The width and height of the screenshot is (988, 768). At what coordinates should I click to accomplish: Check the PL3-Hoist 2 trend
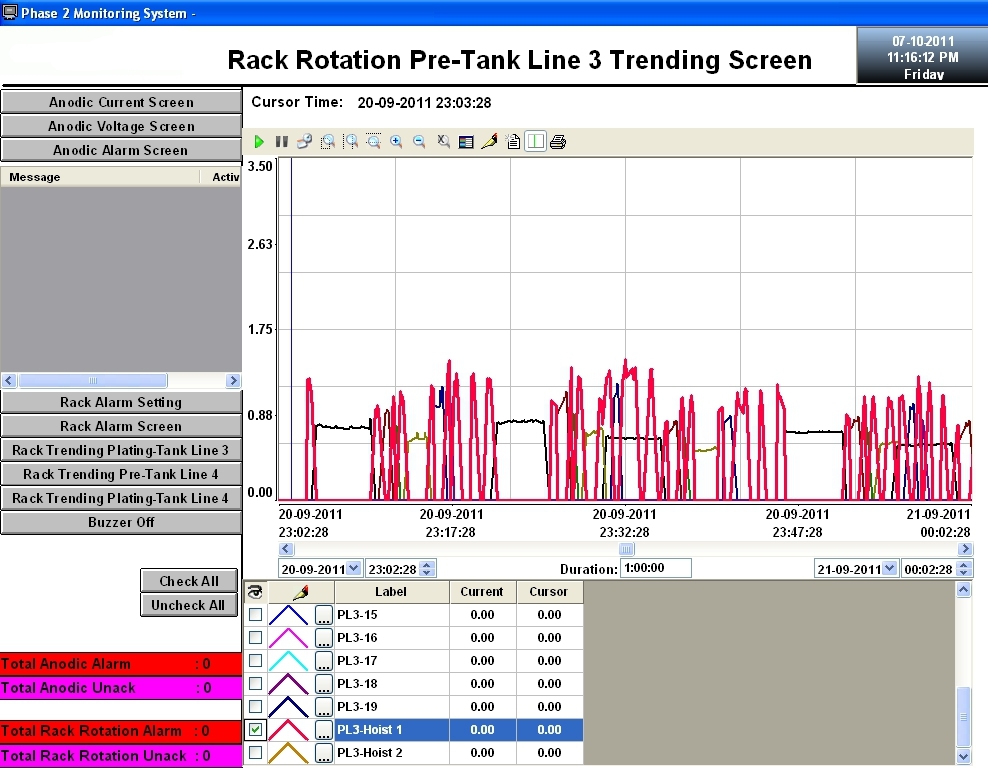(x=255, y=753)
